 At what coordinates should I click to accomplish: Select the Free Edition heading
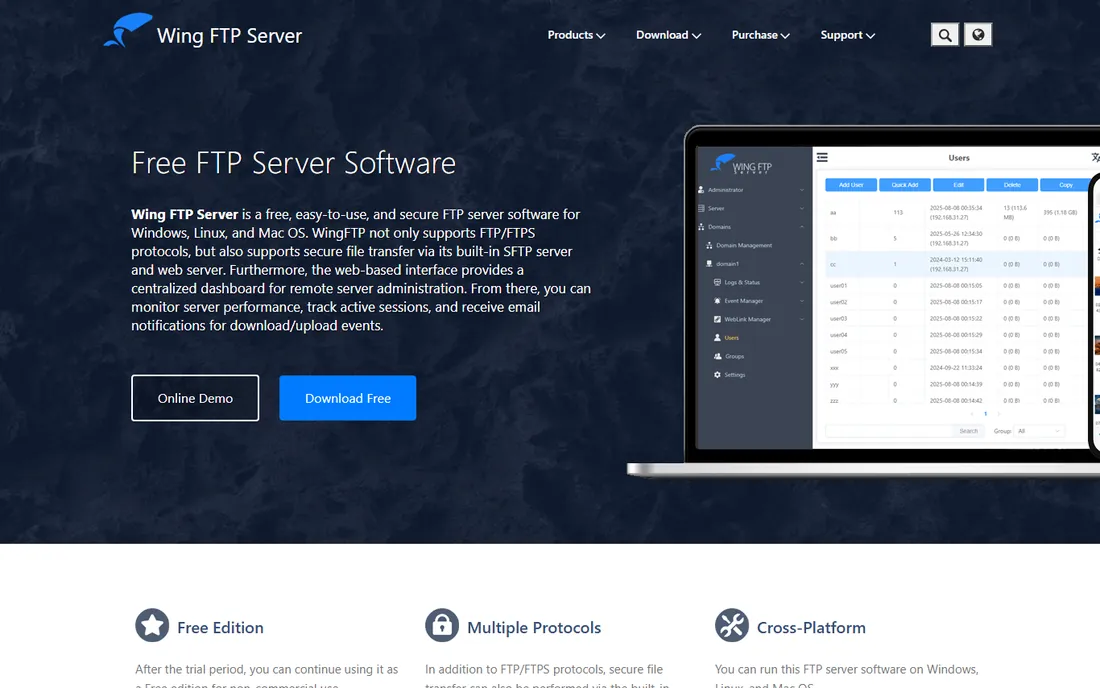(220, 628)
